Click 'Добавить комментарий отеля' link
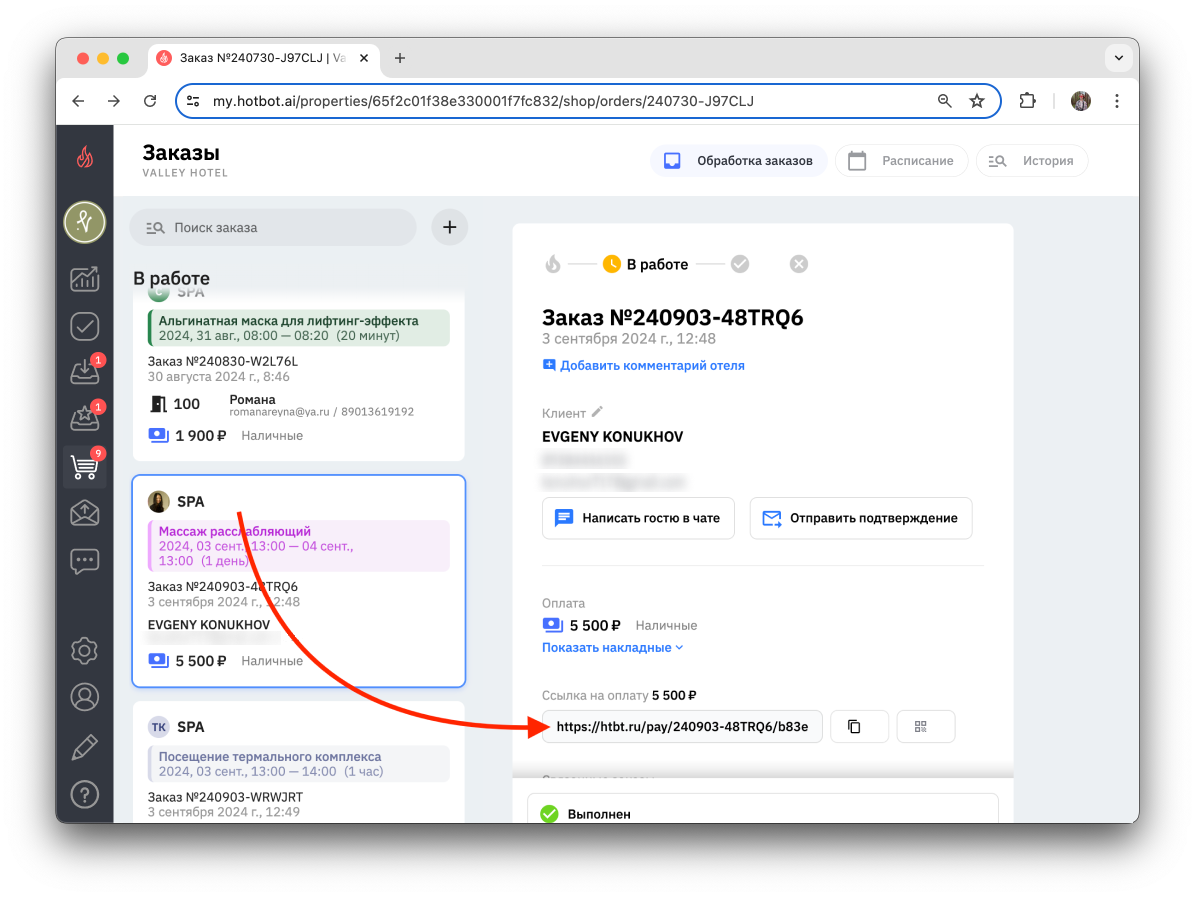Viewport: 1195px width, 897px height. click(x=643, y=365)
